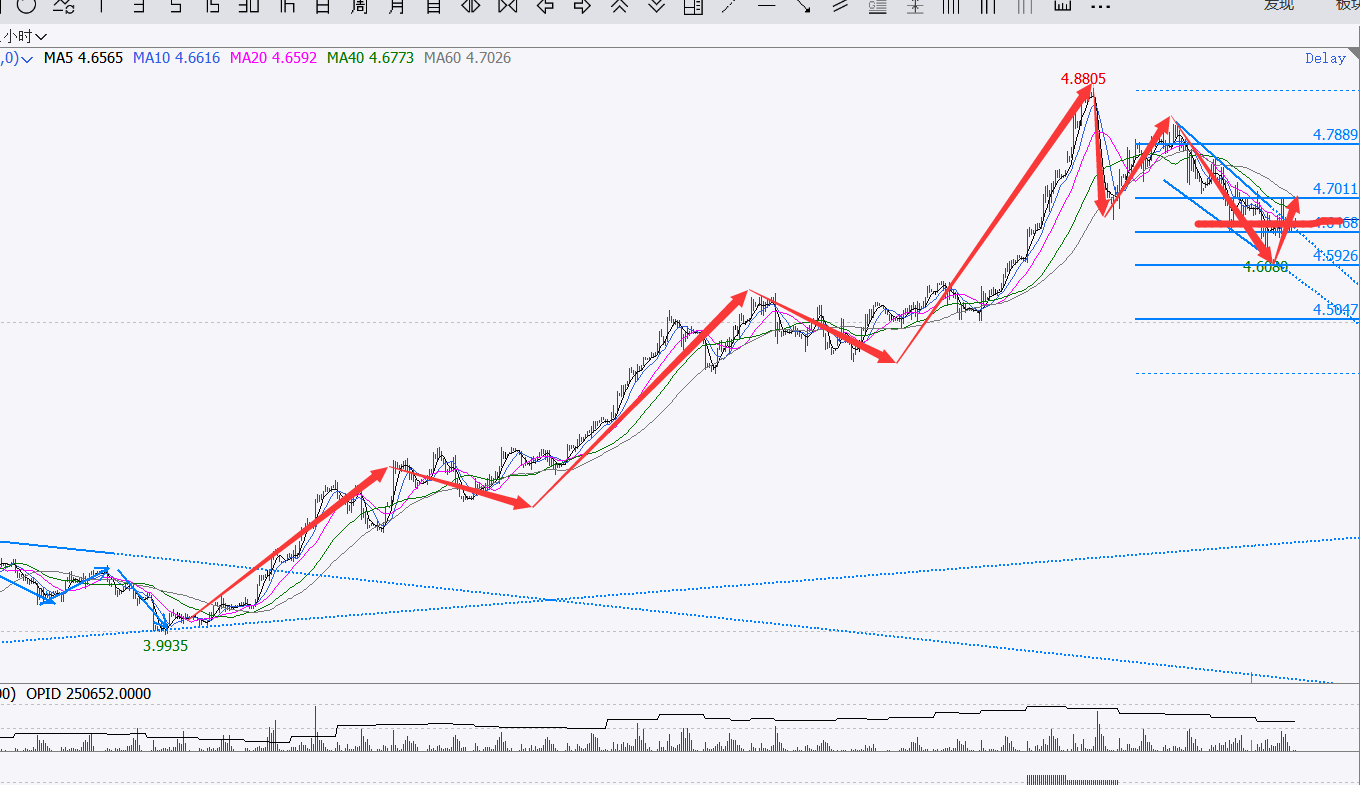Move the chart left with the left arrow
The height and width of the screenshot is (785, 1360).
(x=545, y=6)
